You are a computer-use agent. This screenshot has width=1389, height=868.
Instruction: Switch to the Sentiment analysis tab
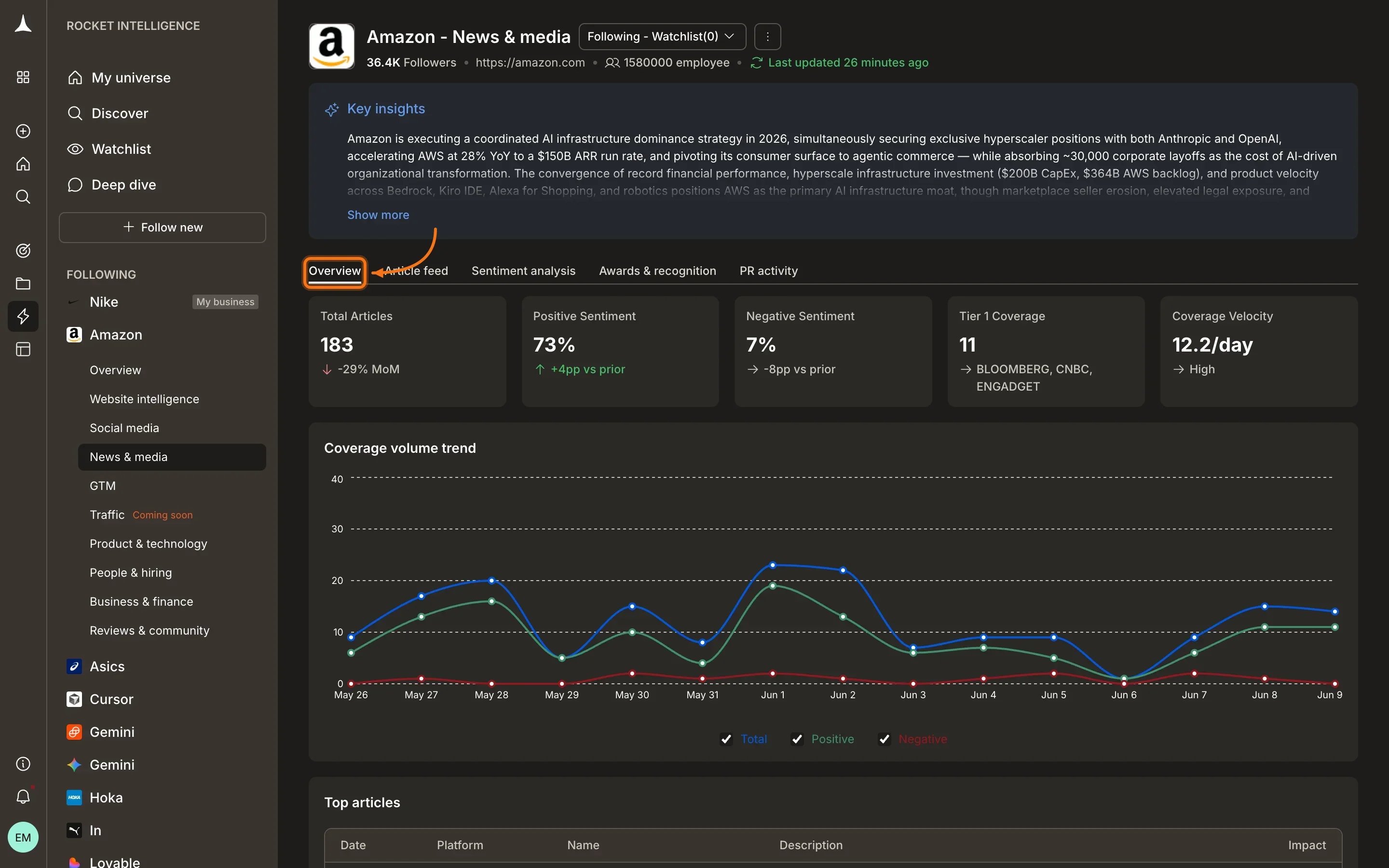coord(523,271)
